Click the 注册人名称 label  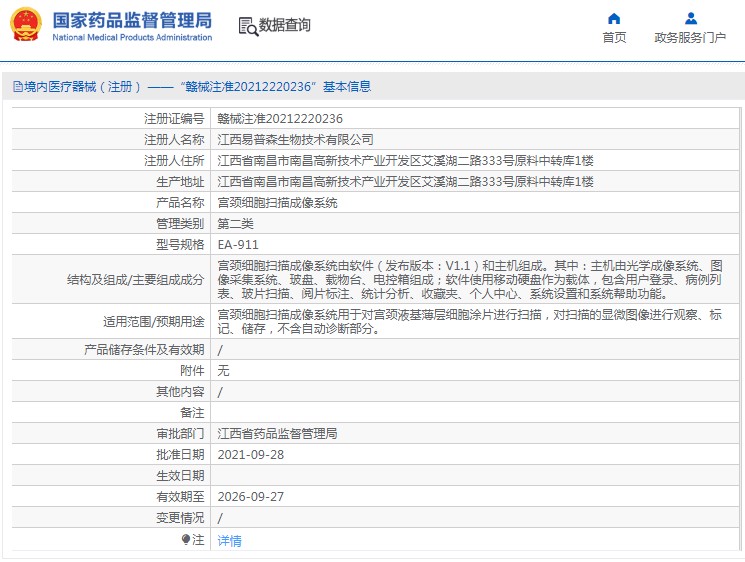(174, 139)
